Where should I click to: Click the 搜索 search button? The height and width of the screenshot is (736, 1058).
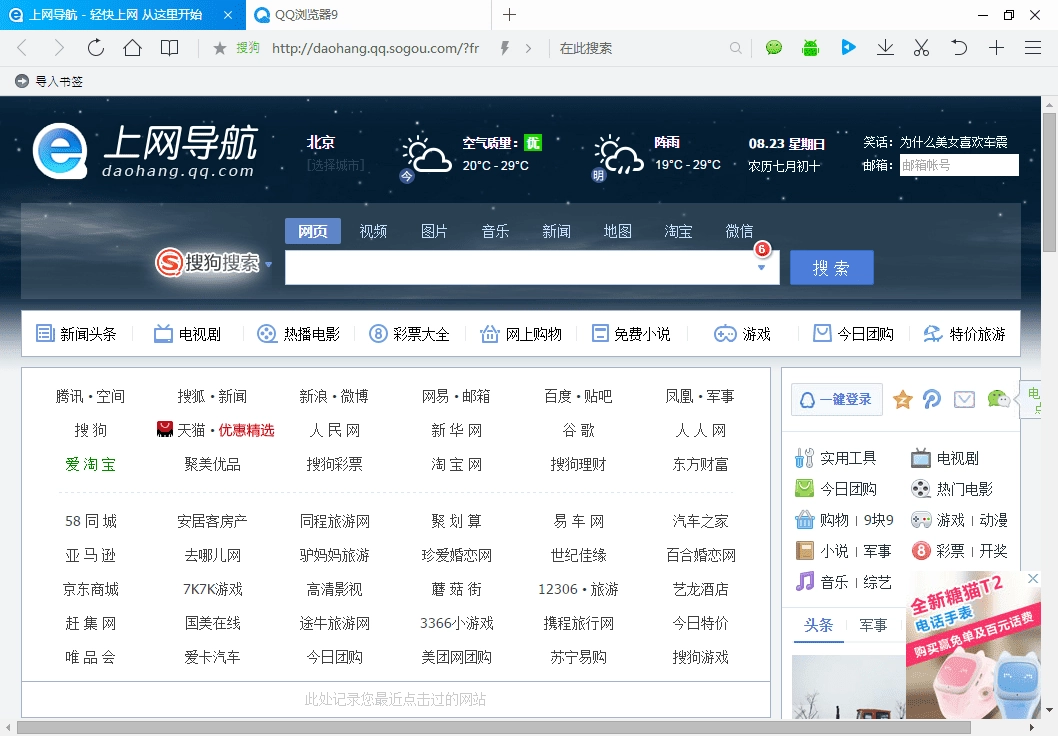(x=831, y=268)
